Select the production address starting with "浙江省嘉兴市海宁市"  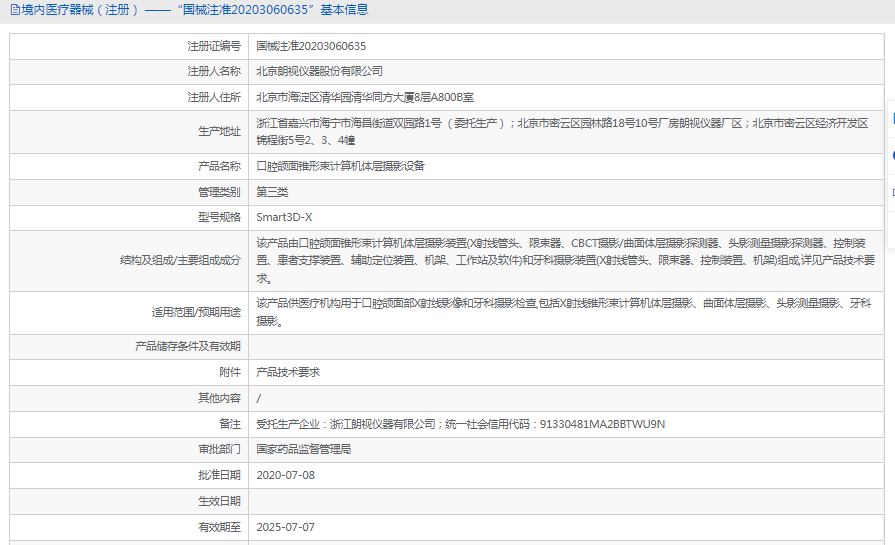point(562,132)
